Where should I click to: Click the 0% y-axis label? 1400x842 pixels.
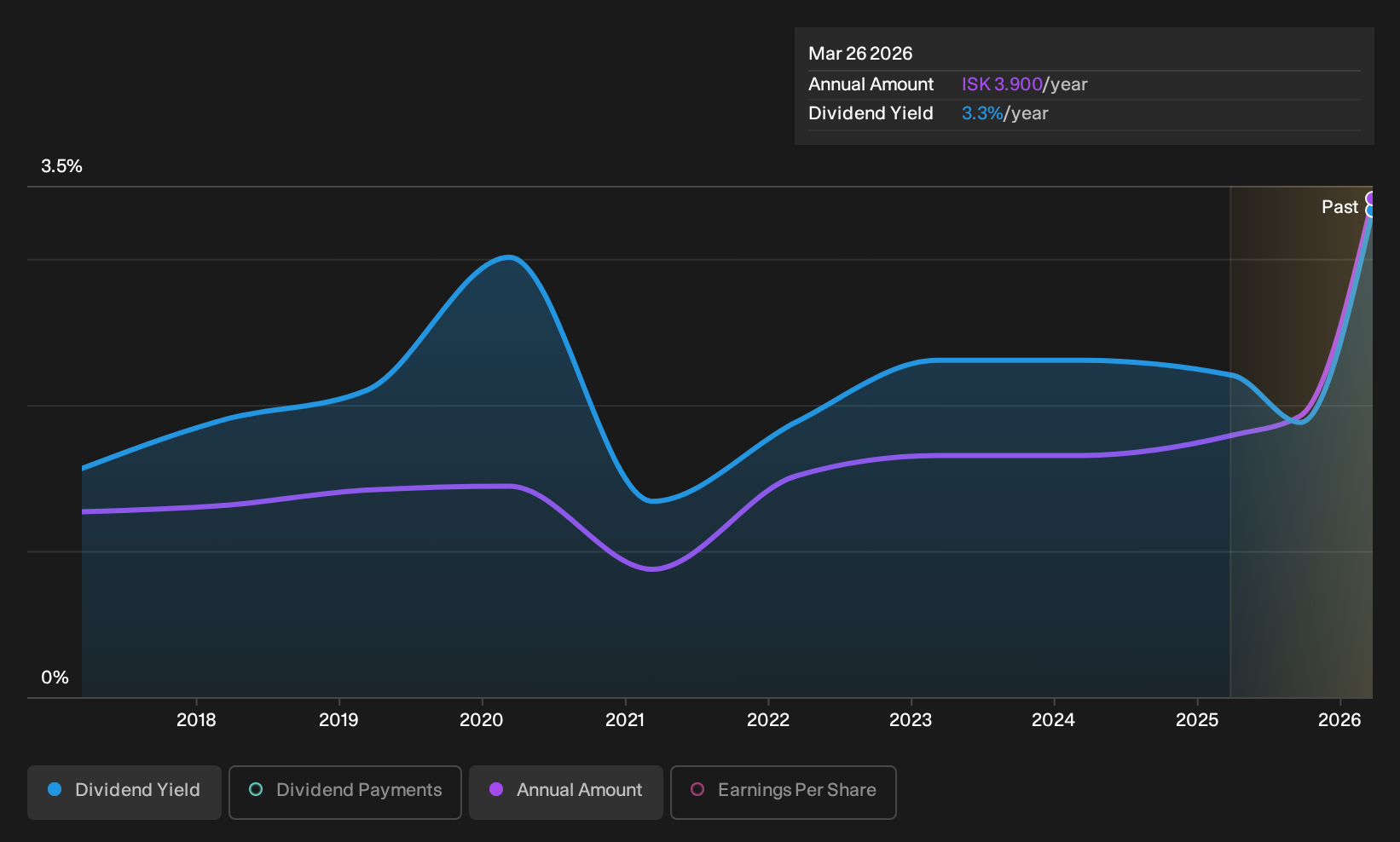click(x=55, y=678)
